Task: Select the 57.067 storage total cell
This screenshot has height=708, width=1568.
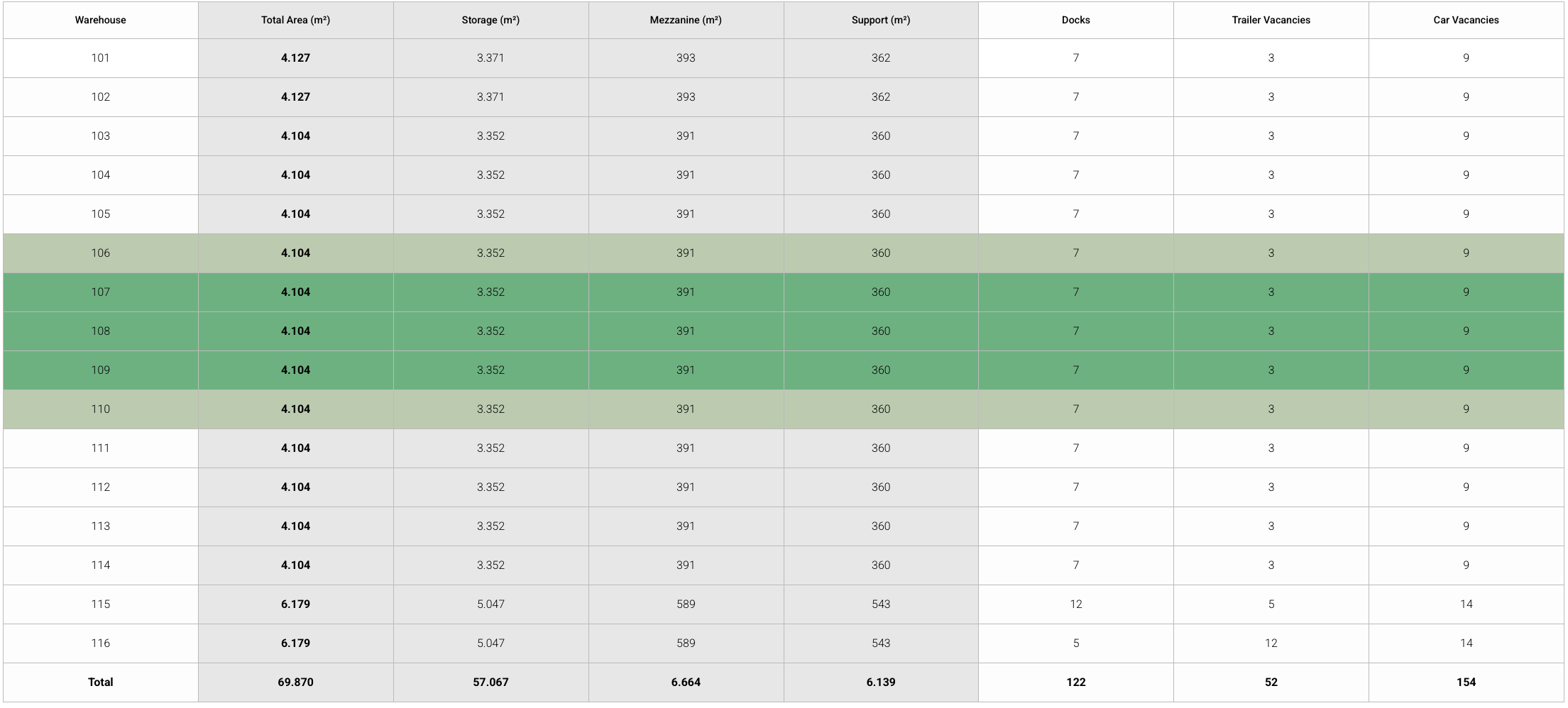Action: click(x=490, y=682)
